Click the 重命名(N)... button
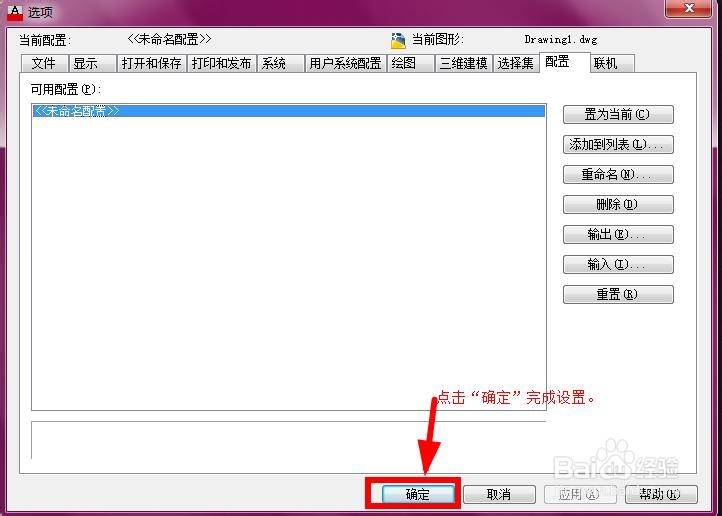This screenshot has width=722, height=516. (618, 174)
